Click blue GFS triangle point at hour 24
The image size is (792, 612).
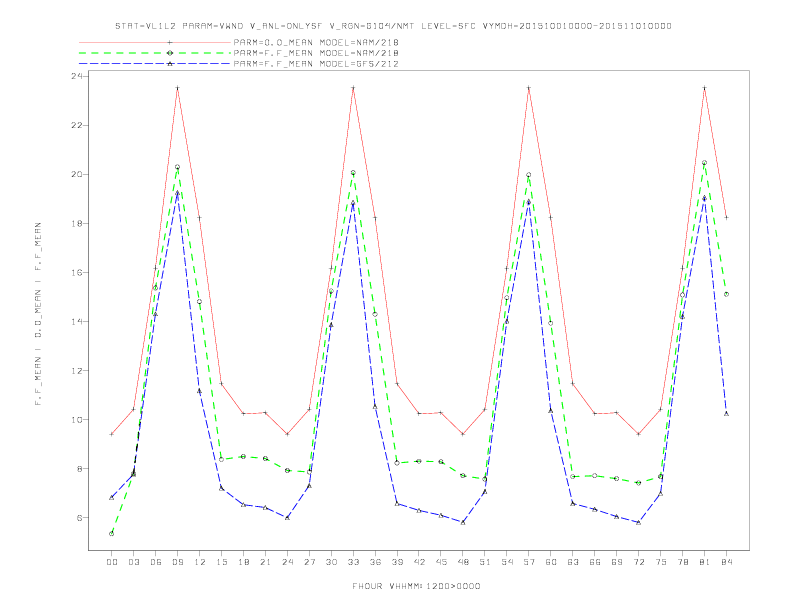[x=287, y=518]
